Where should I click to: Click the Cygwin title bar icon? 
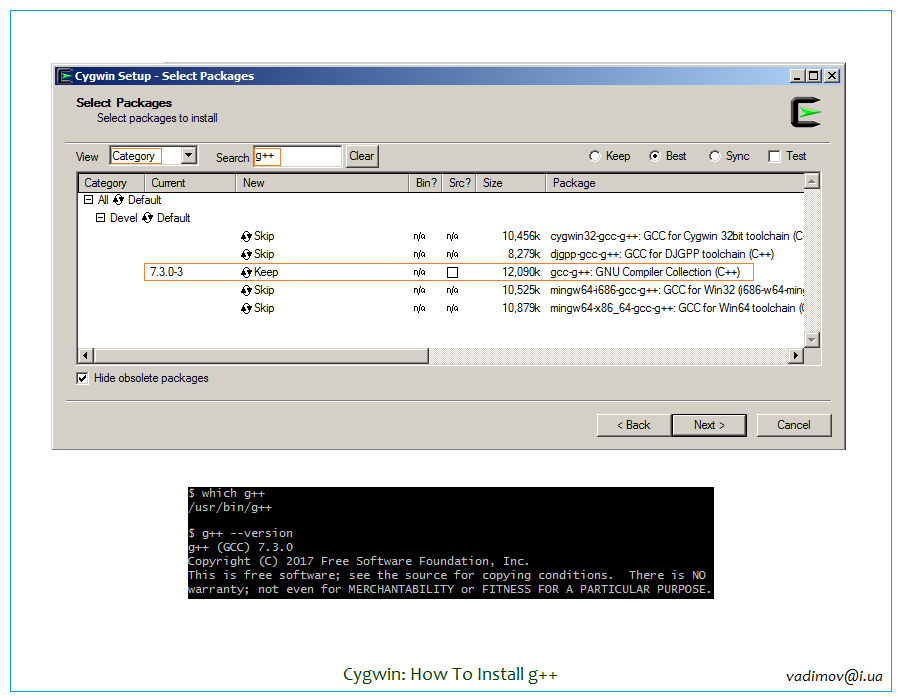coord(65,76)
